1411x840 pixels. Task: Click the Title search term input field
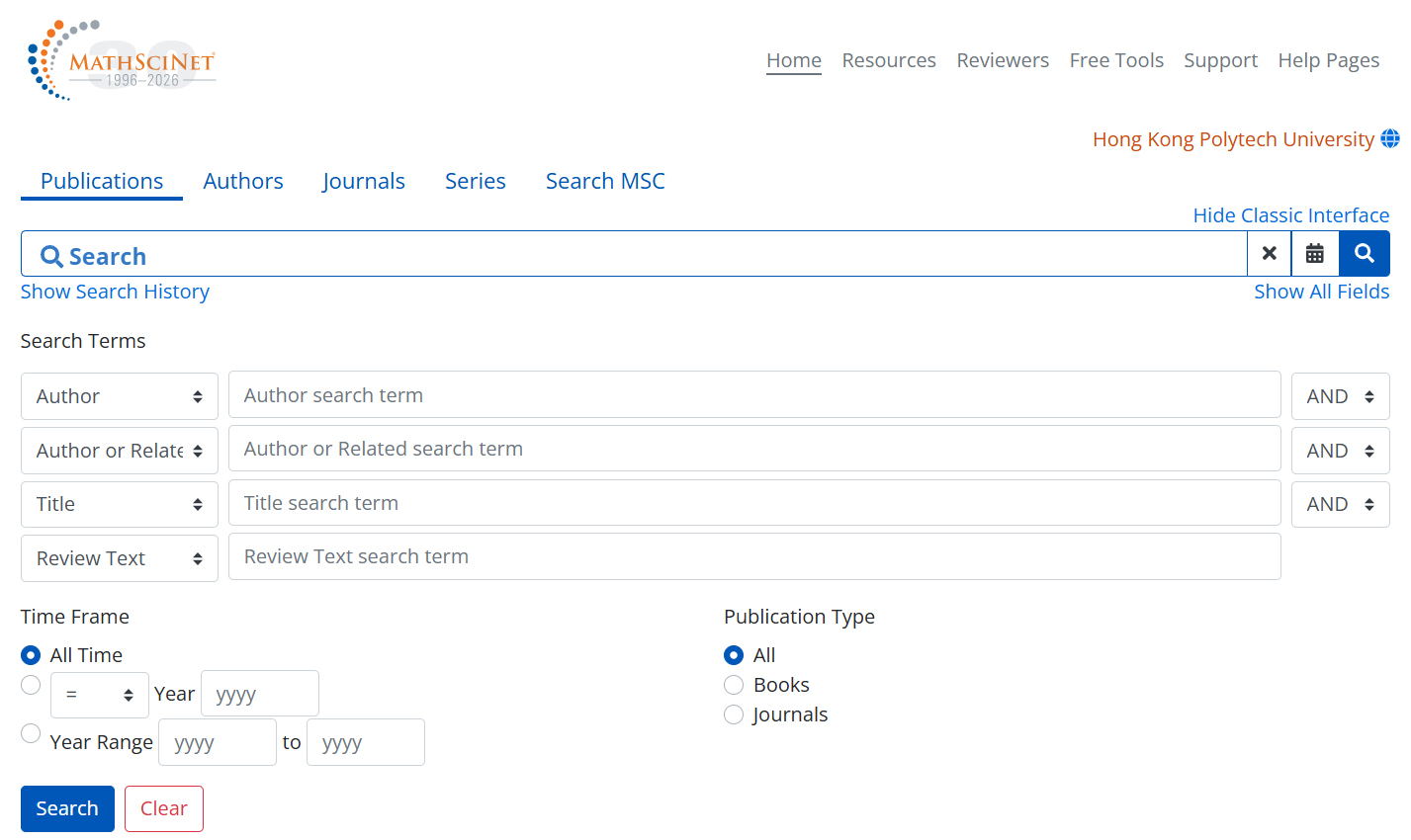[753, 503]
